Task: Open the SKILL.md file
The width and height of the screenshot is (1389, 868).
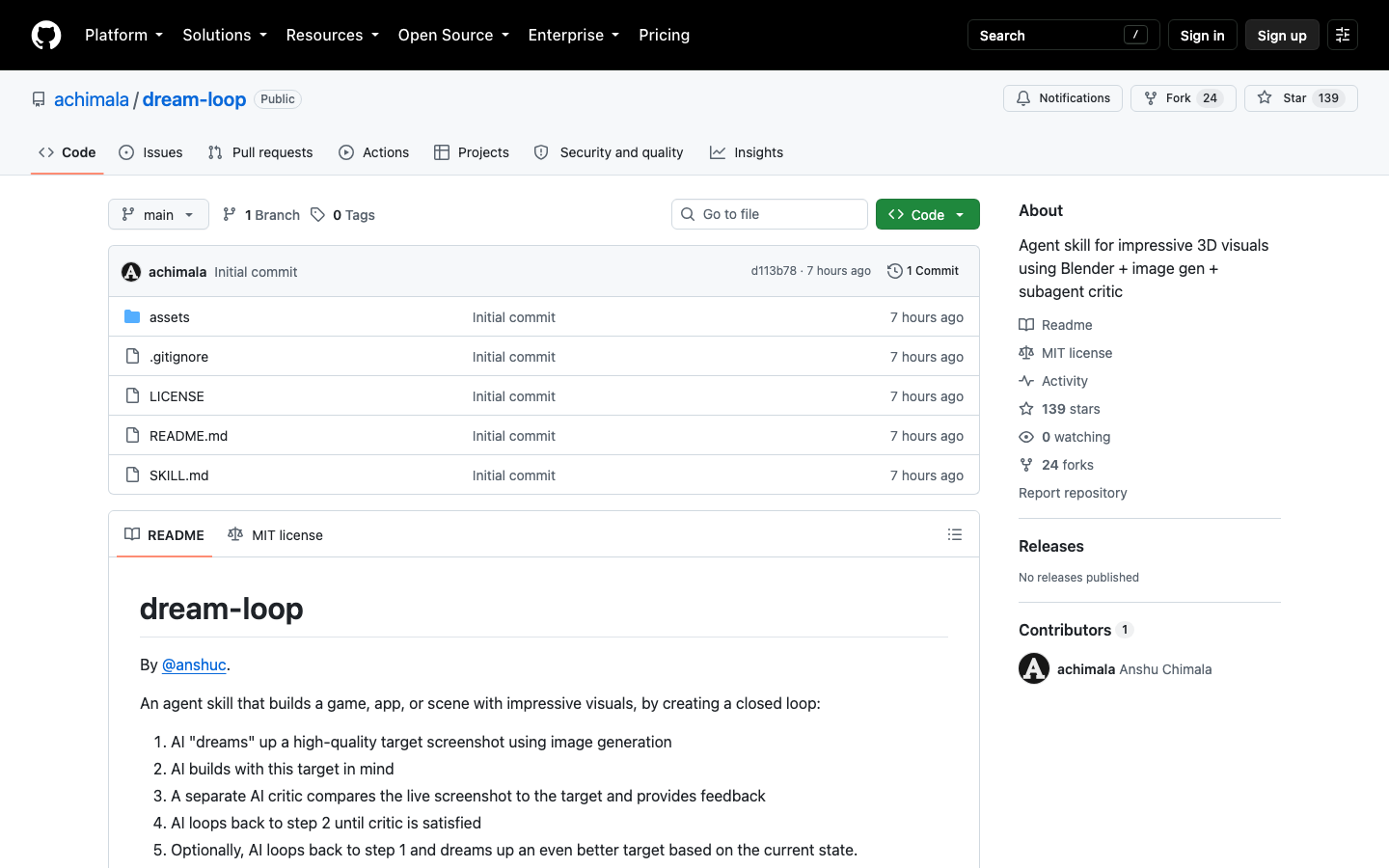Action: point(179,475)
